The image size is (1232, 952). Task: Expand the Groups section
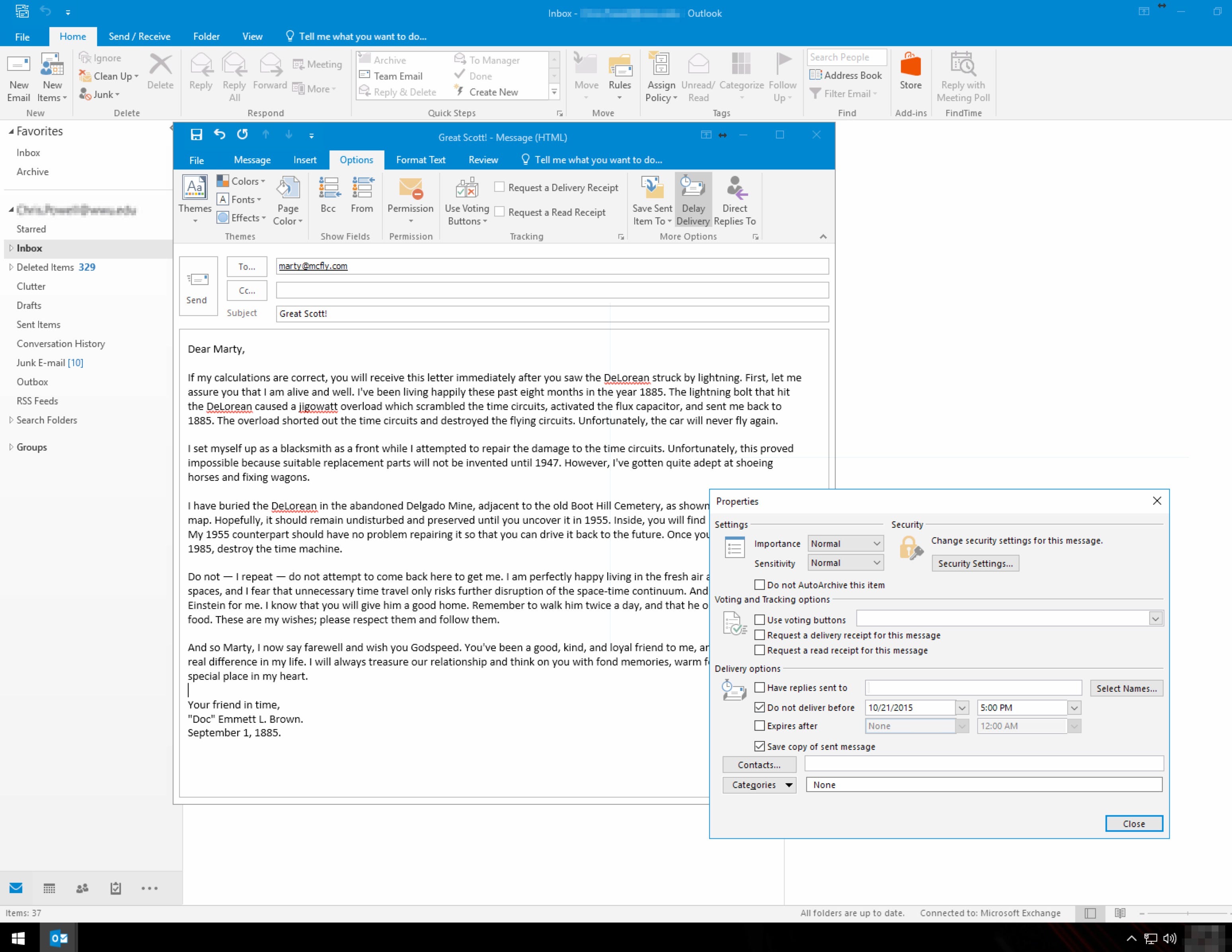click(x=11, y=447)
